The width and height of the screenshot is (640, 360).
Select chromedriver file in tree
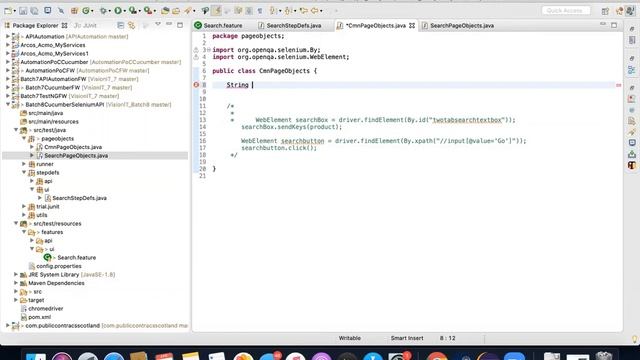[46, 309]
